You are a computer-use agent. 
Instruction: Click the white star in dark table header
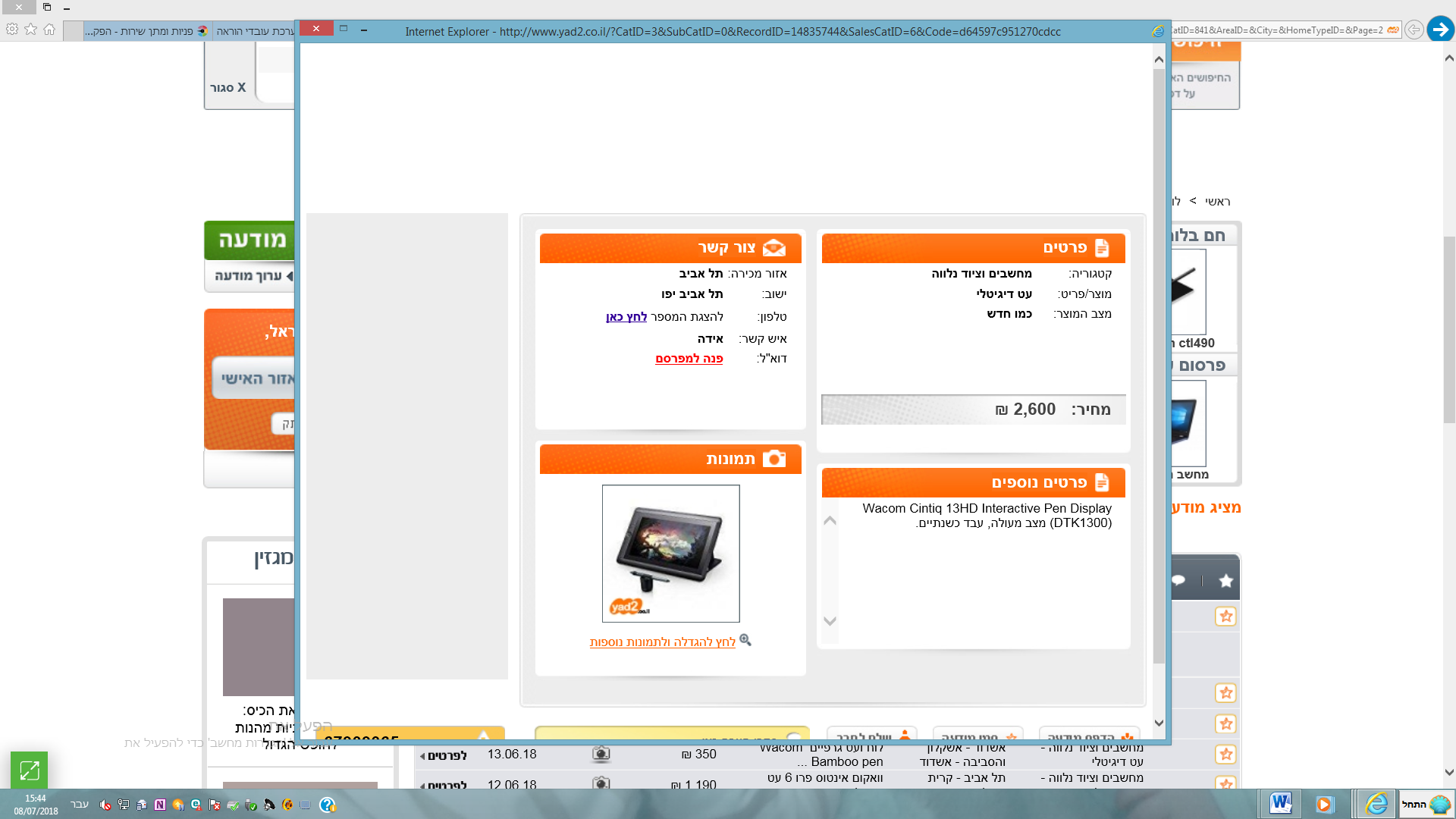[x=1225, y=581]
